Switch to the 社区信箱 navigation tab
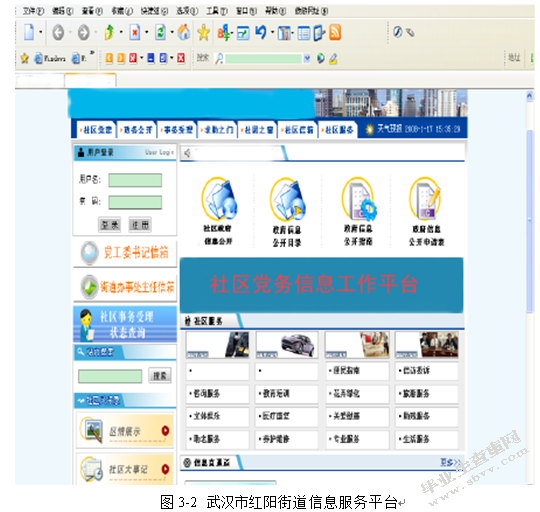Screen dimensions: 540x512 tap(298, 130)
